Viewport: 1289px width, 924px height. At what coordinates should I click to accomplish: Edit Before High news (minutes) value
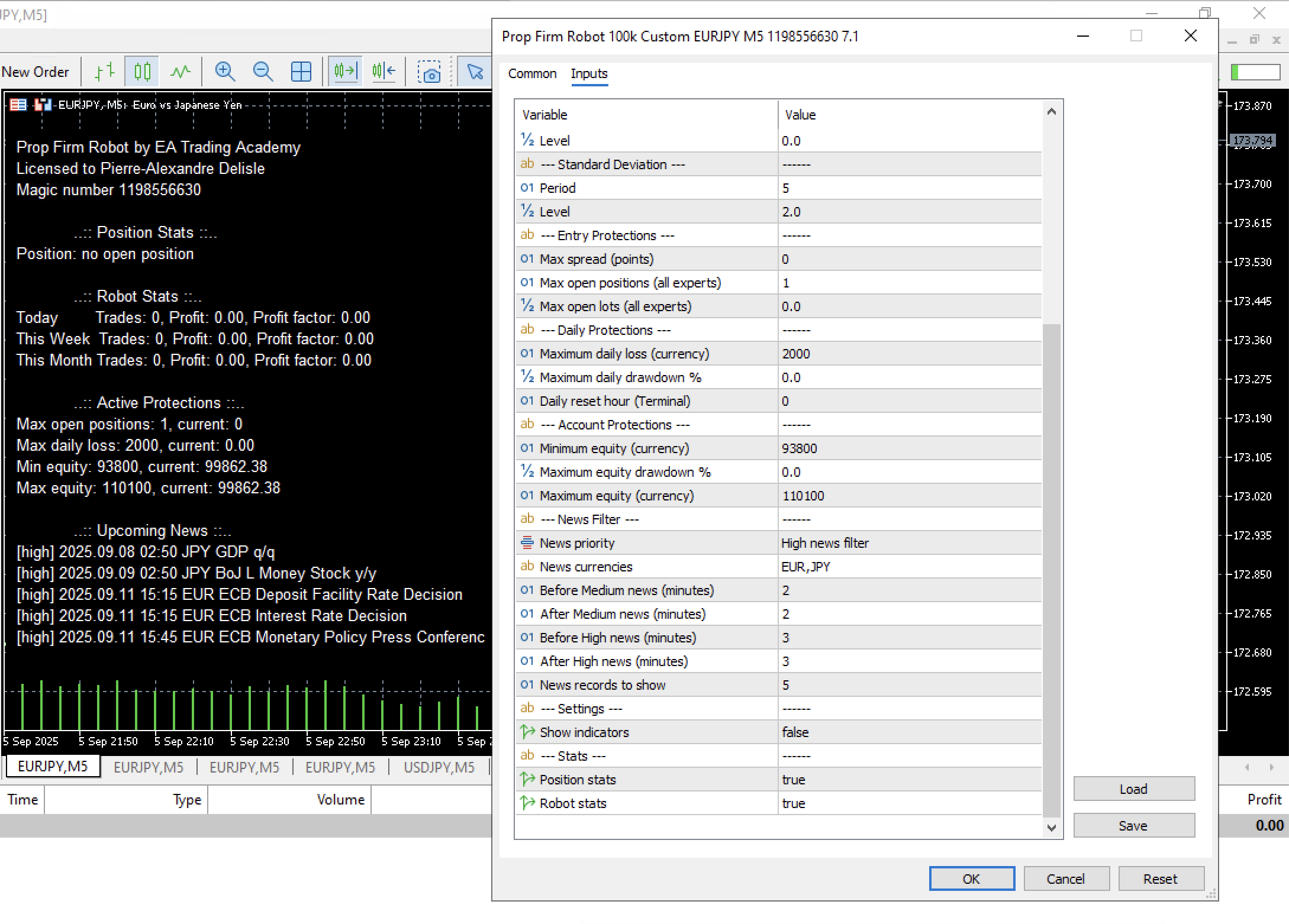pos(910,638)
